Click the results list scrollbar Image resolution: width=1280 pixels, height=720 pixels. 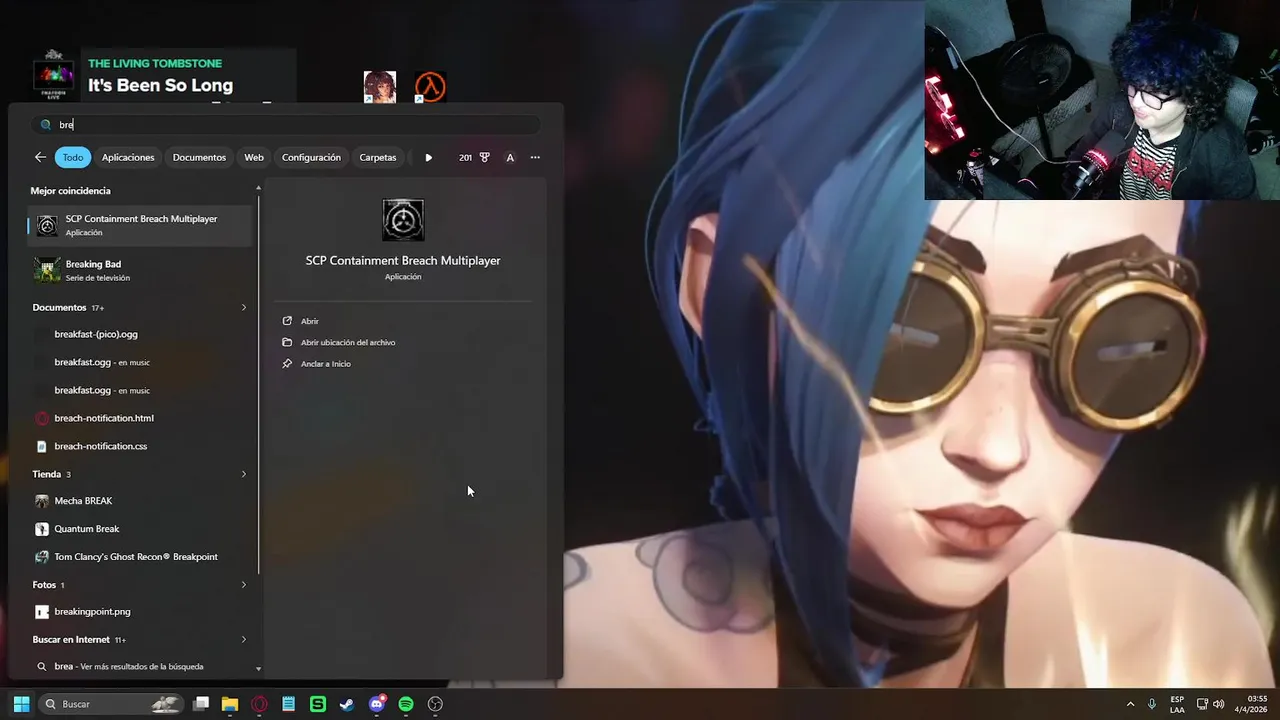pyautogui.click(x=259, y=385)
